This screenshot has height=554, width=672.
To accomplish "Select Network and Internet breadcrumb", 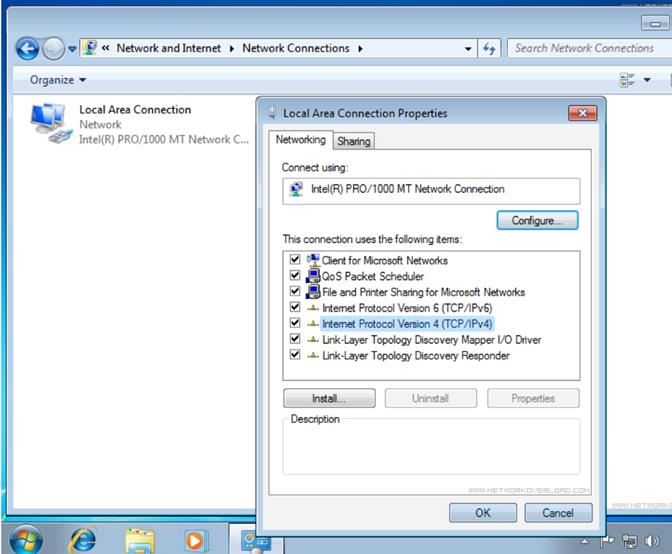I will click(x=168, y=48).
